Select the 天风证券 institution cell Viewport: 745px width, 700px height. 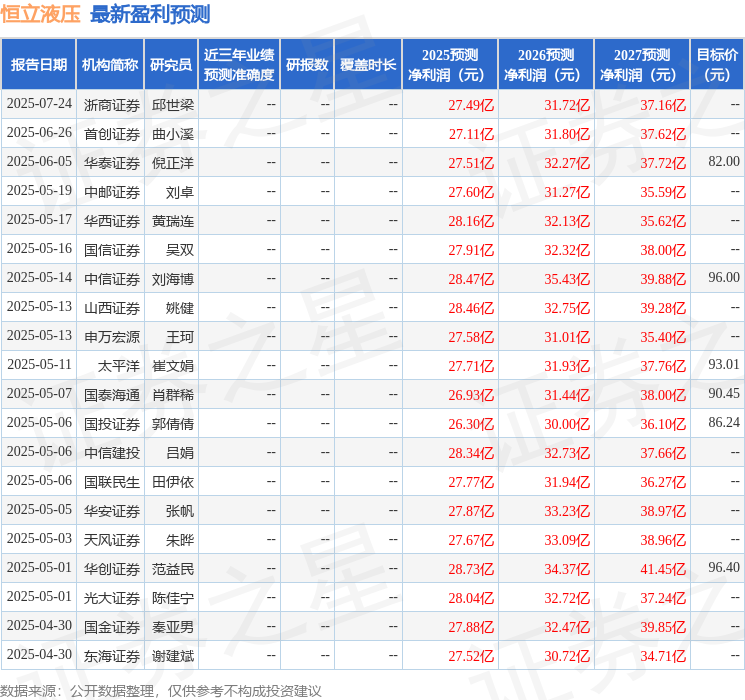click(112, 540)
